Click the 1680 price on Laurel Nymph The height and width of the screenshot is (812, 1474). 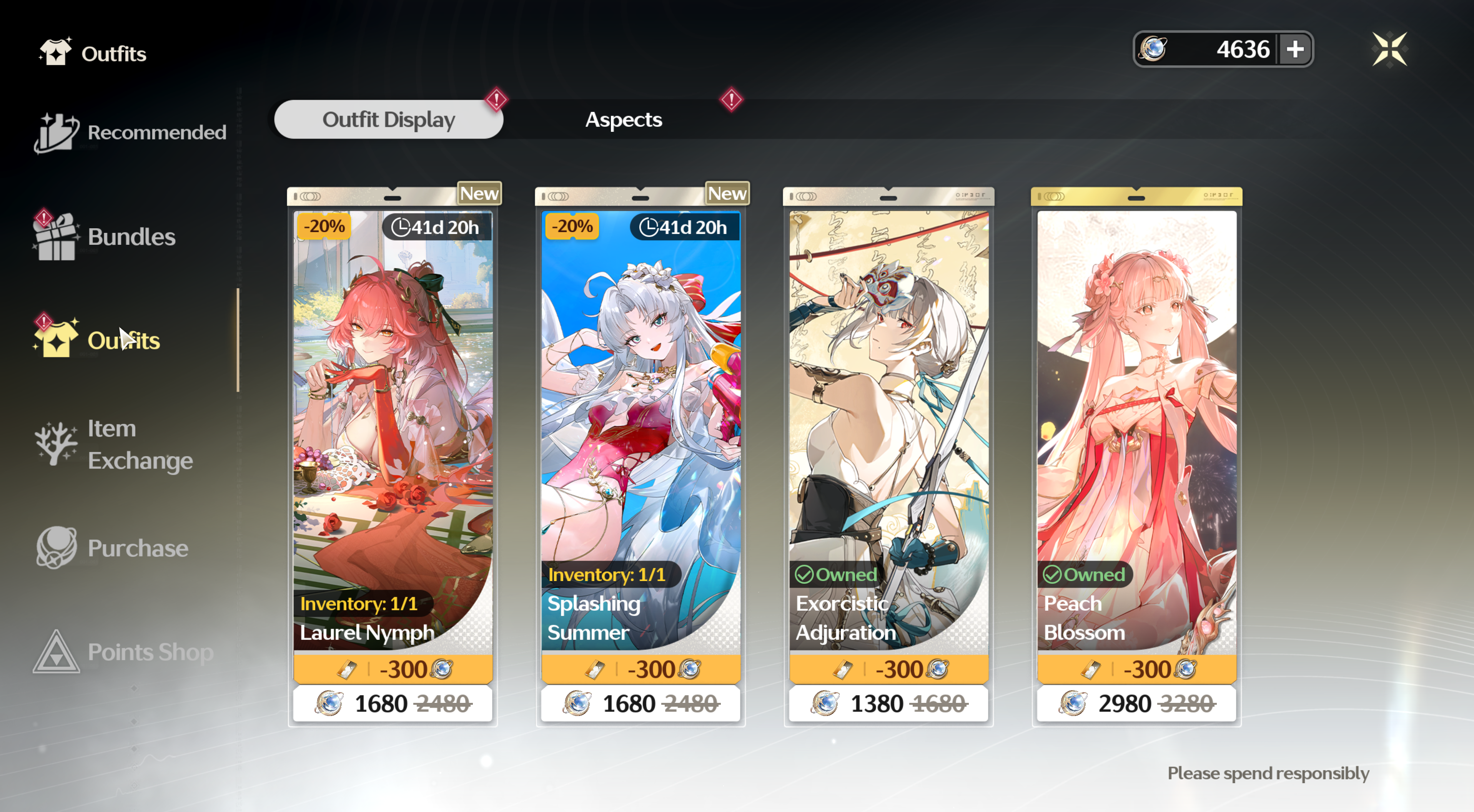[x=381, y=704]
